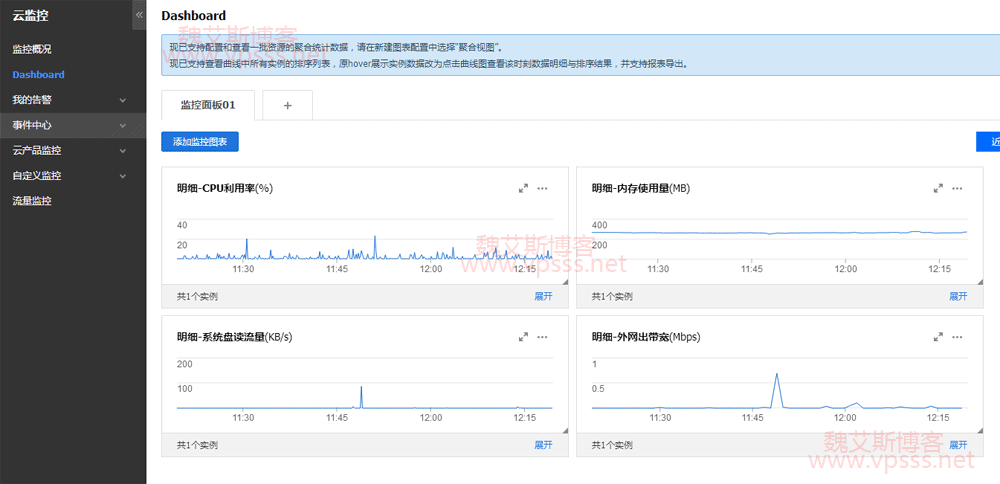Open 监控概况 in the sidebar
Viewport: 1000px width, 484px height.
point(32,49)
